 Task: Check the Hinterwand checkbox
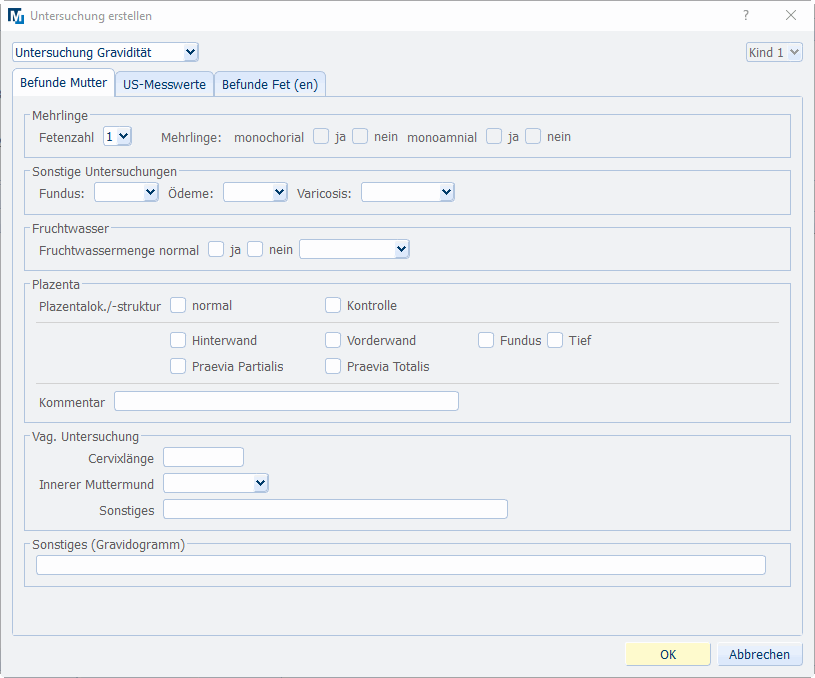tap(178, 340)
